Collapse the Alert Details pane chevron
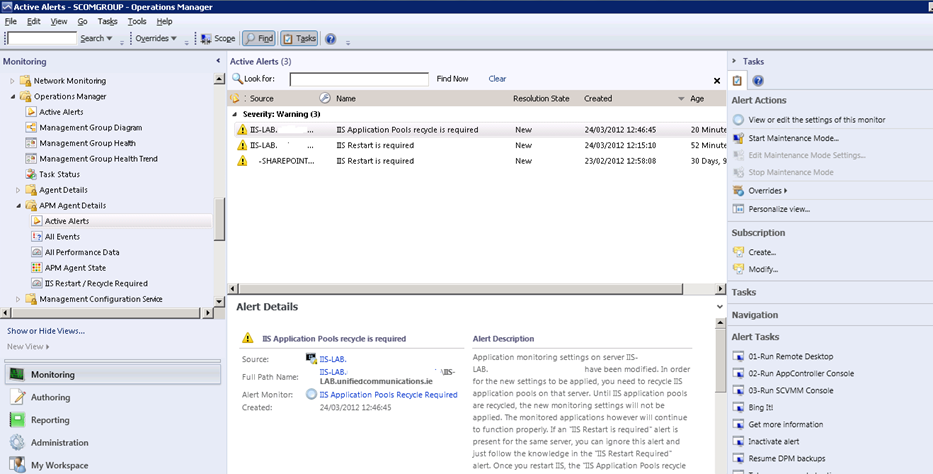Viewport: 933px width, 474px height. pos(719,307)
